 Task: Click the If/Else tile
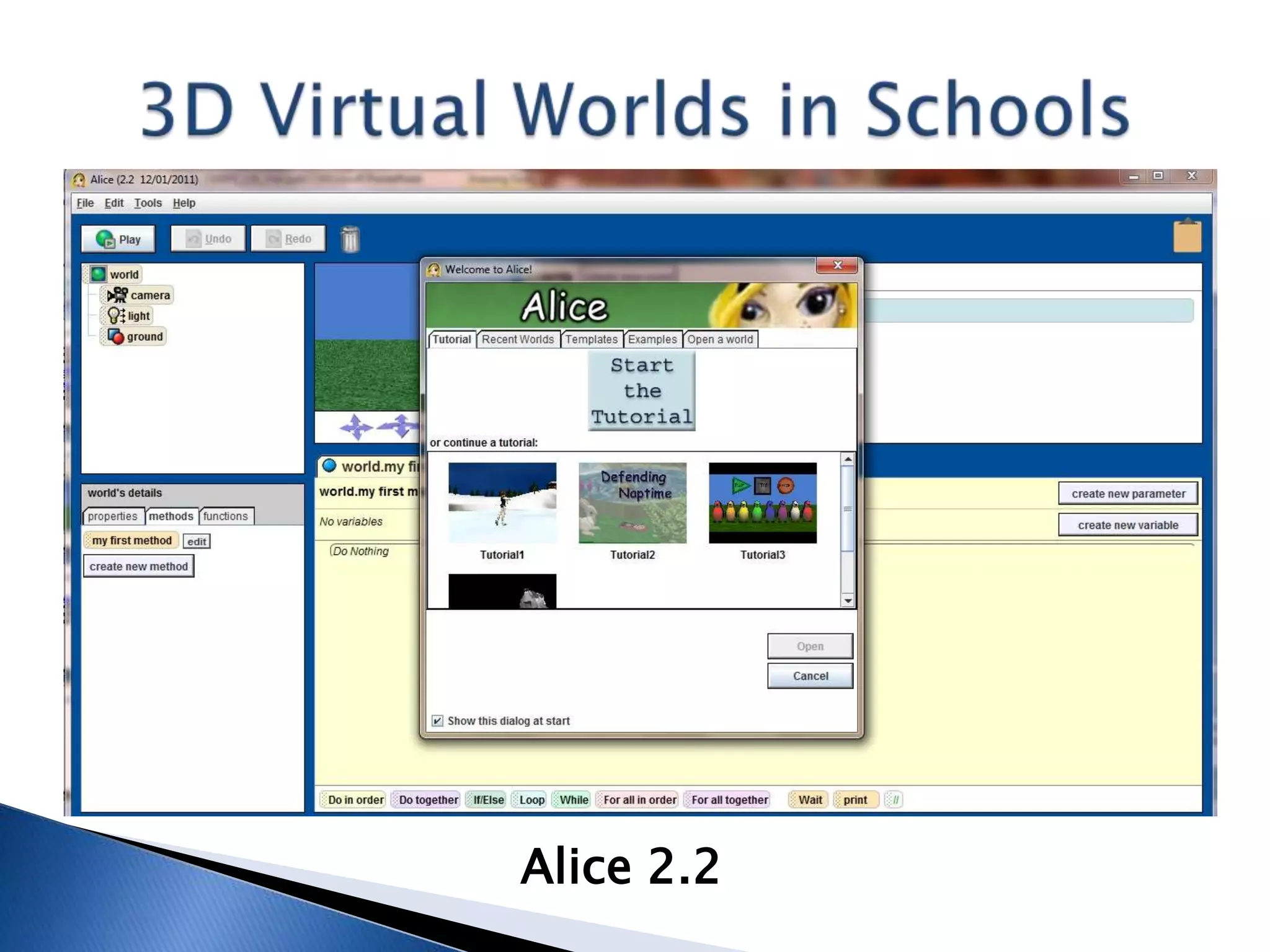[x=486, y=800]
